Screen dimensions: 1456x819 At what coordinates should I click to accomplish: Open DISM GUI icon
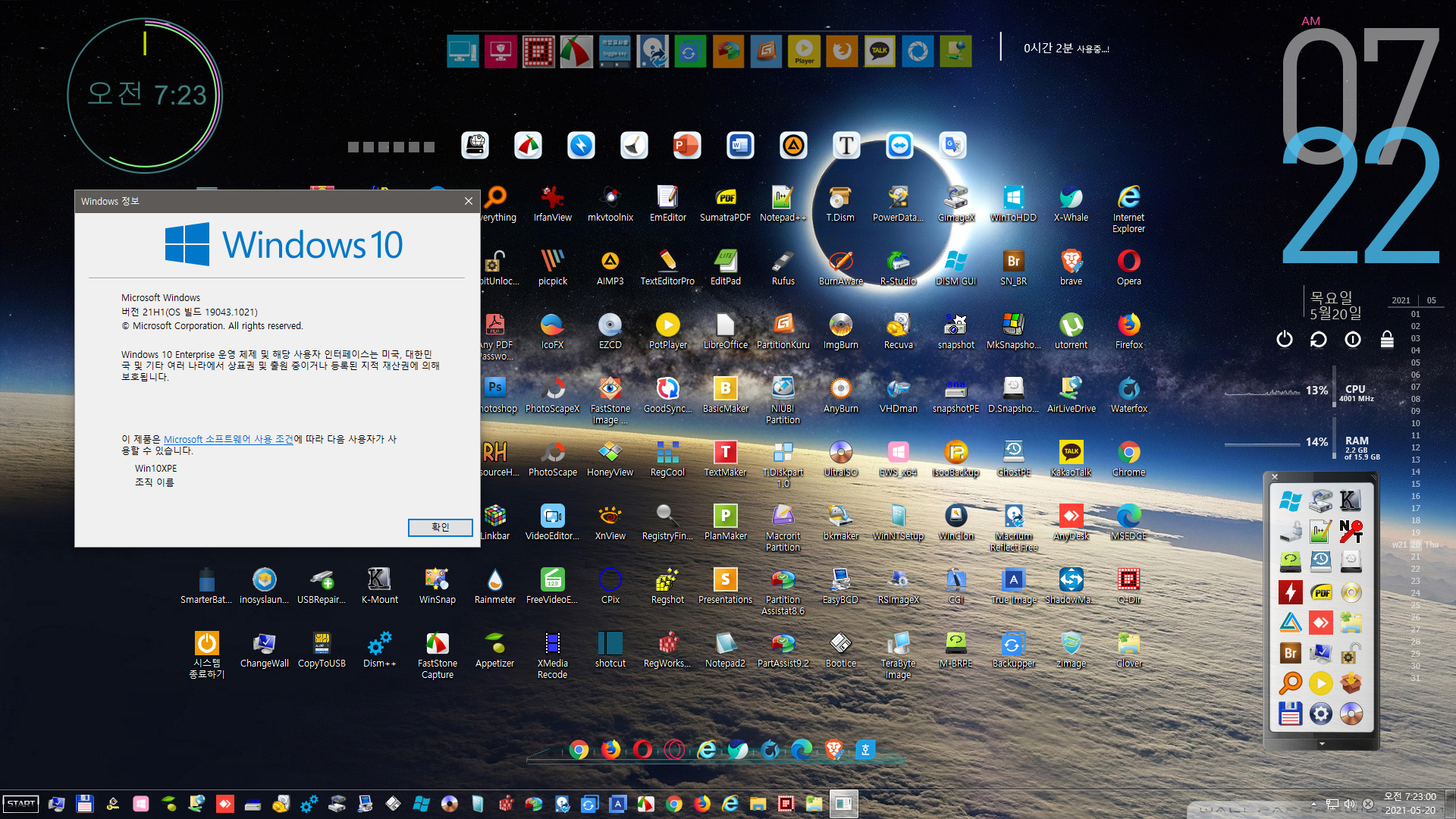pyautogui.click(x=955, y=268)
